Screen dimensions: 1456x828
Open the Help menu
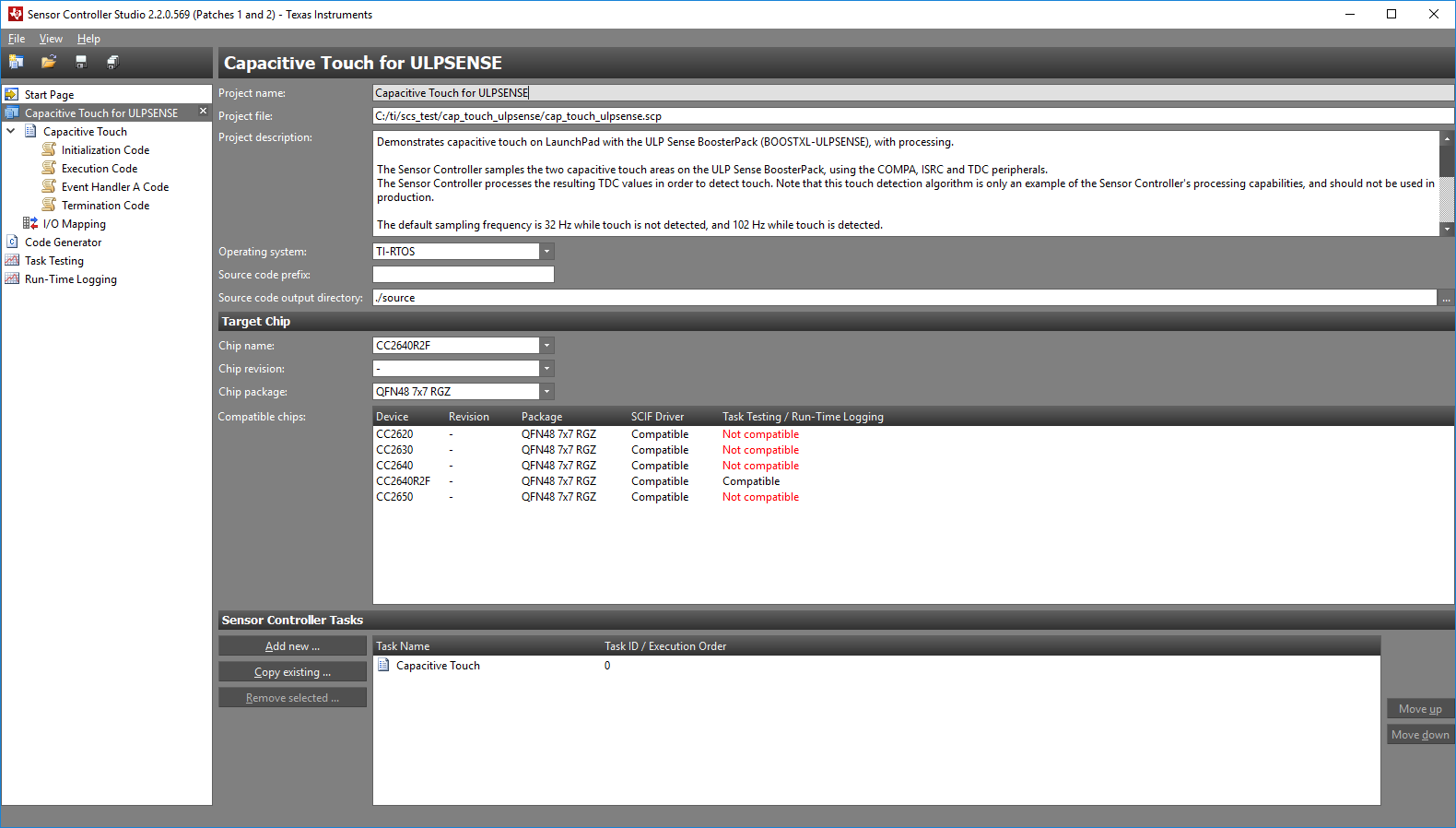click(x=88, y=39)
